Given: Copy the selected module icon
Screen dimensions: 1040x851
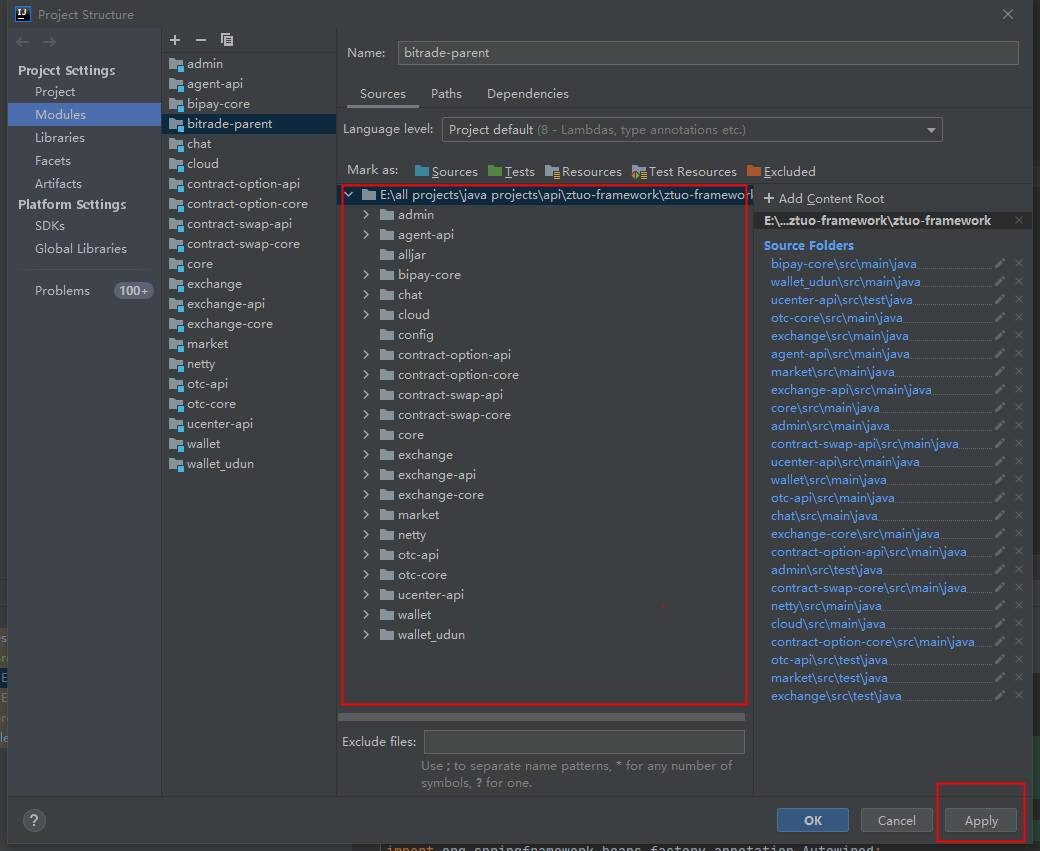Looking at the screenshot, I should point(227,40).
